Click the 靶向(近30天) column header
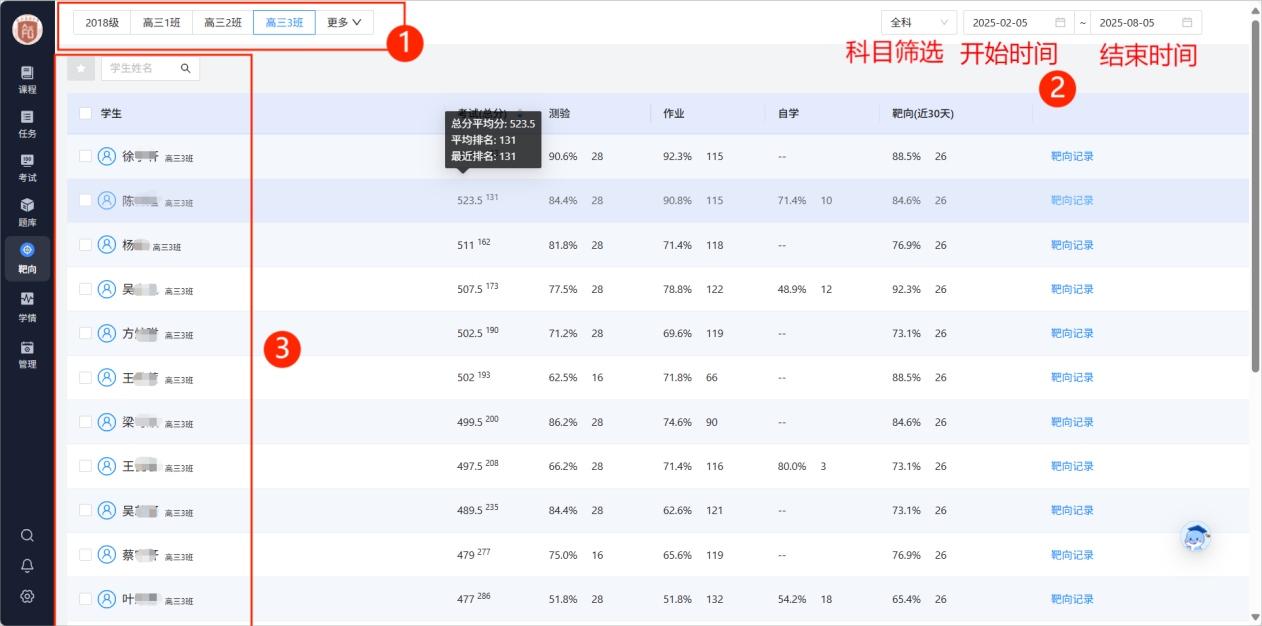This screenshot has width=1262, height=626. click(x=923, y=114)
